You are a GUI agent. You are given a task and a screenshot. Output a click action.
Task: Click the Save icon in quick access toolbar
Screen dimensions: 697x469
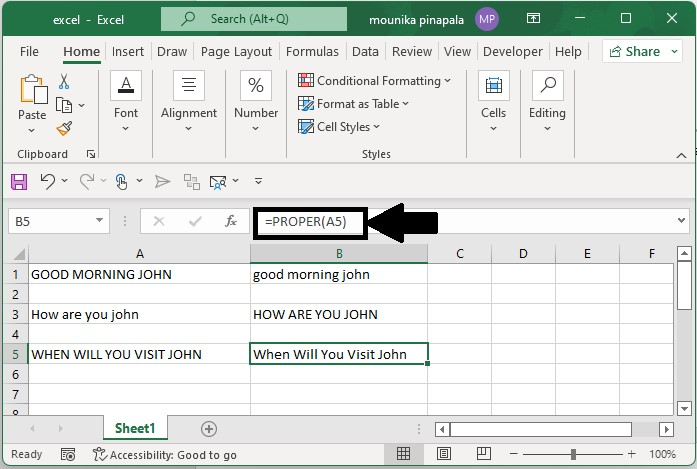tap(18, 181)
